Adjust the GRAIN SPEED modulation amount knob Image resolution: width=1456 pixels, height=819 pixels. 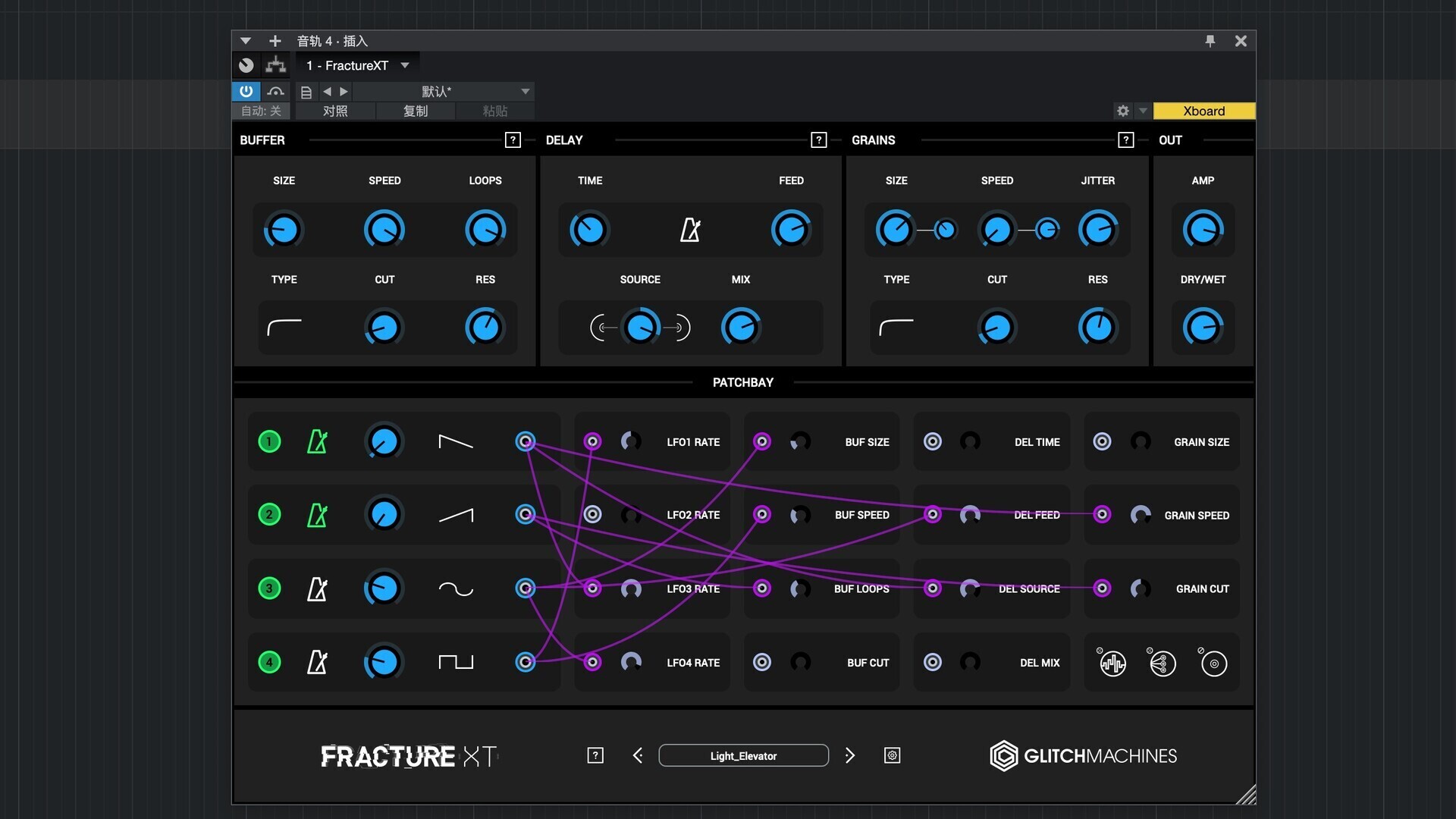pos(1140,515)
